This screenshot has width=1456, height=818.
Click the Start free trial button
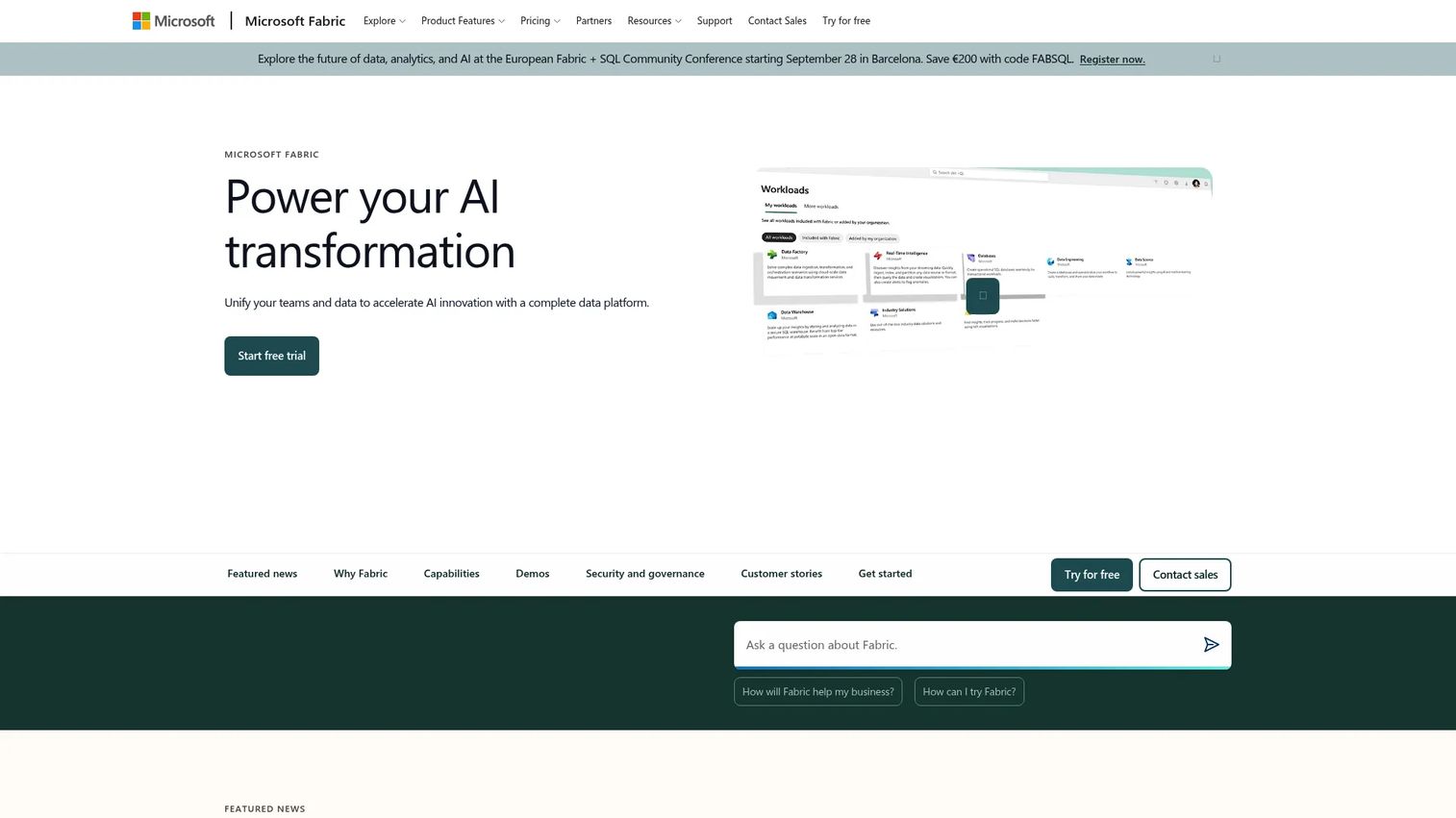[271, 356]
